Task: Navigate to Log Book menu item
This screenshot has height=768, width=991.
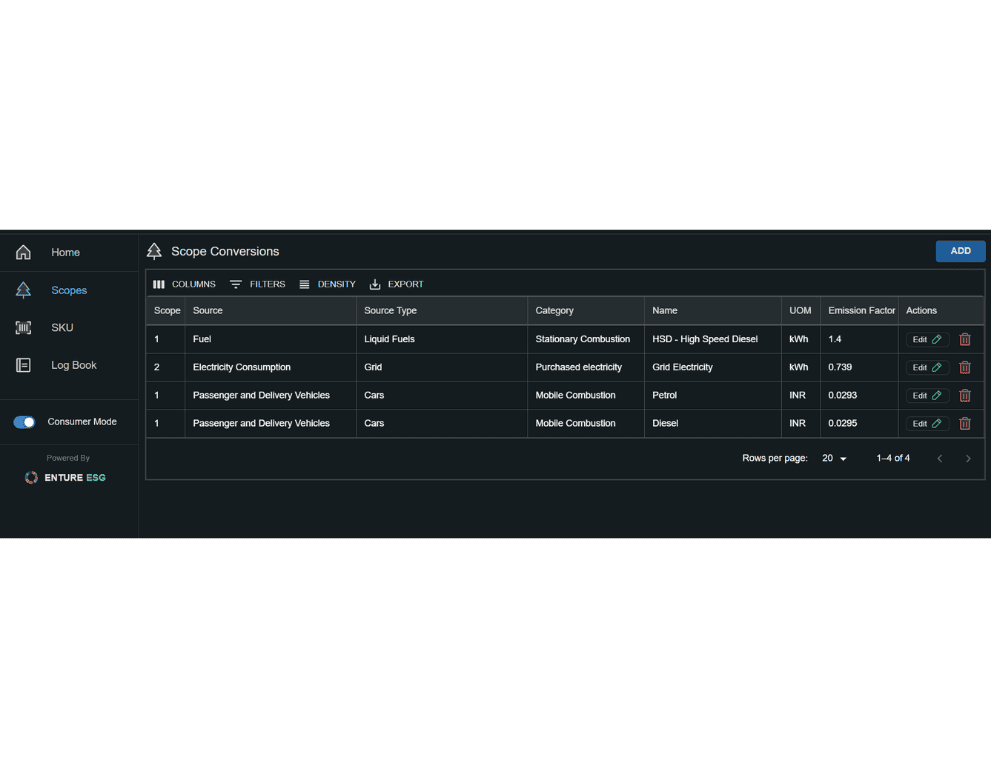Action: [74, 366]
